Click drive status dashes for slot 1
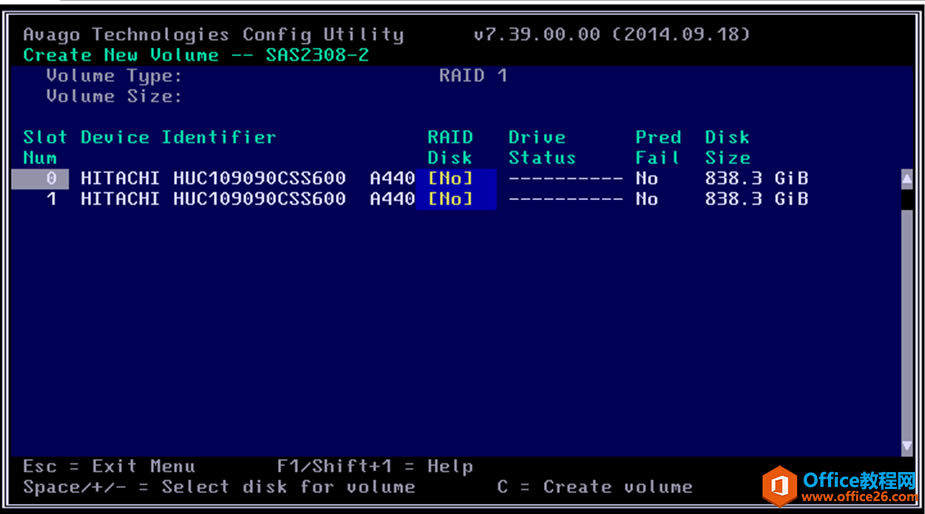The height and width of the screenshot is (514, 925). [x=566, y=199]
